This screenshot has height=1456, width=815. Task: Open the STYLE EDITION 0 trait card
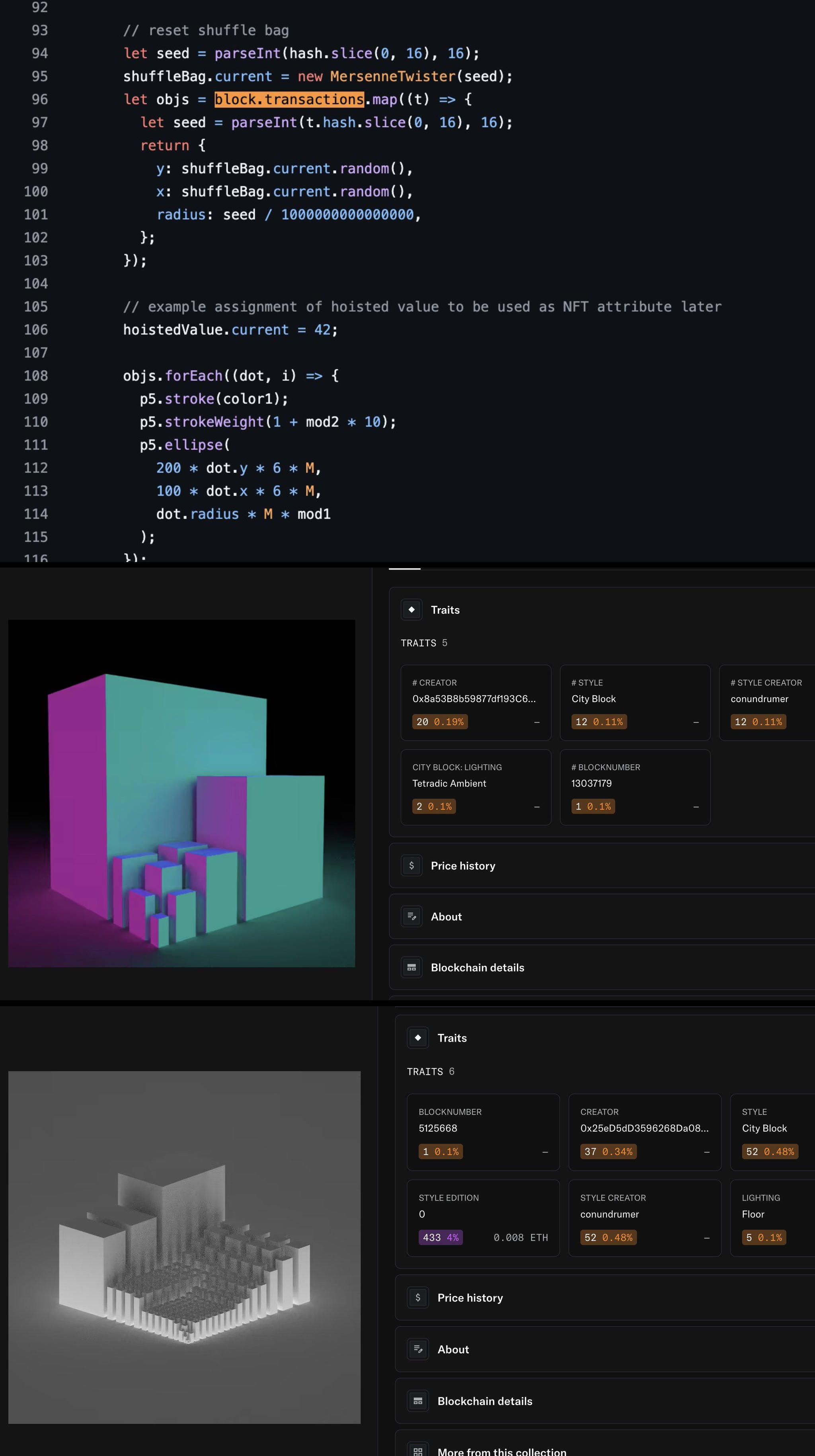click(483, 1218)
